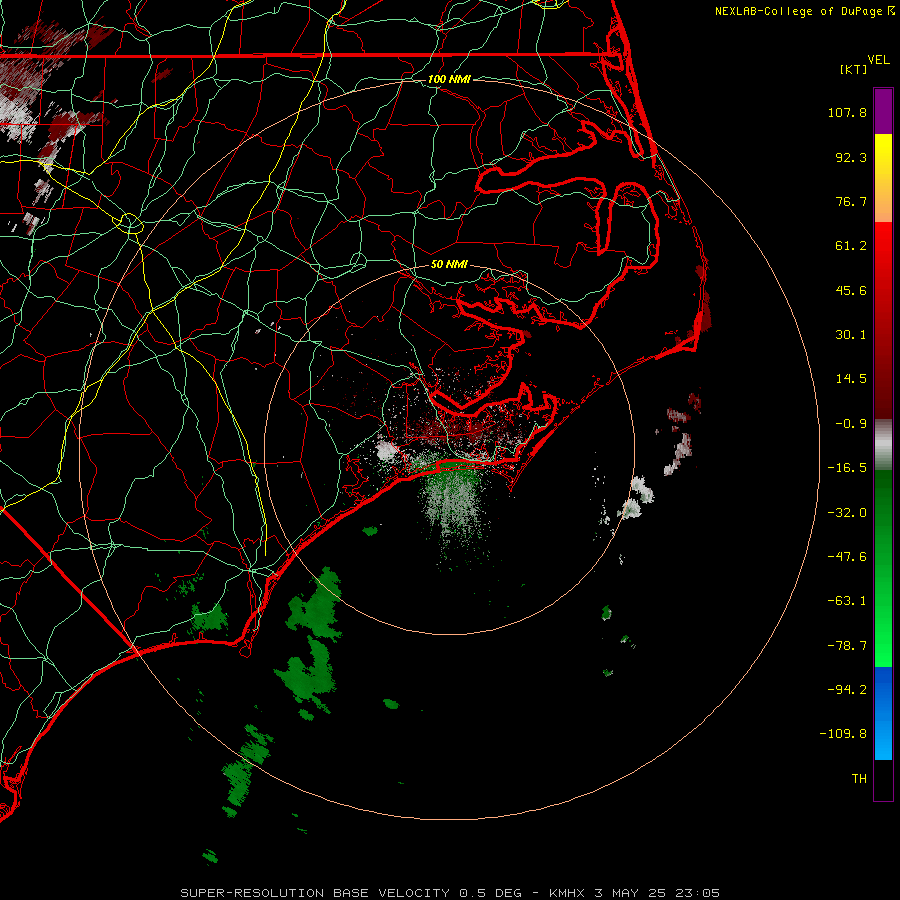Click the purple segment of the velocity color bar
The height and width of the screenshot is (900, 900).
click(883, 112)
